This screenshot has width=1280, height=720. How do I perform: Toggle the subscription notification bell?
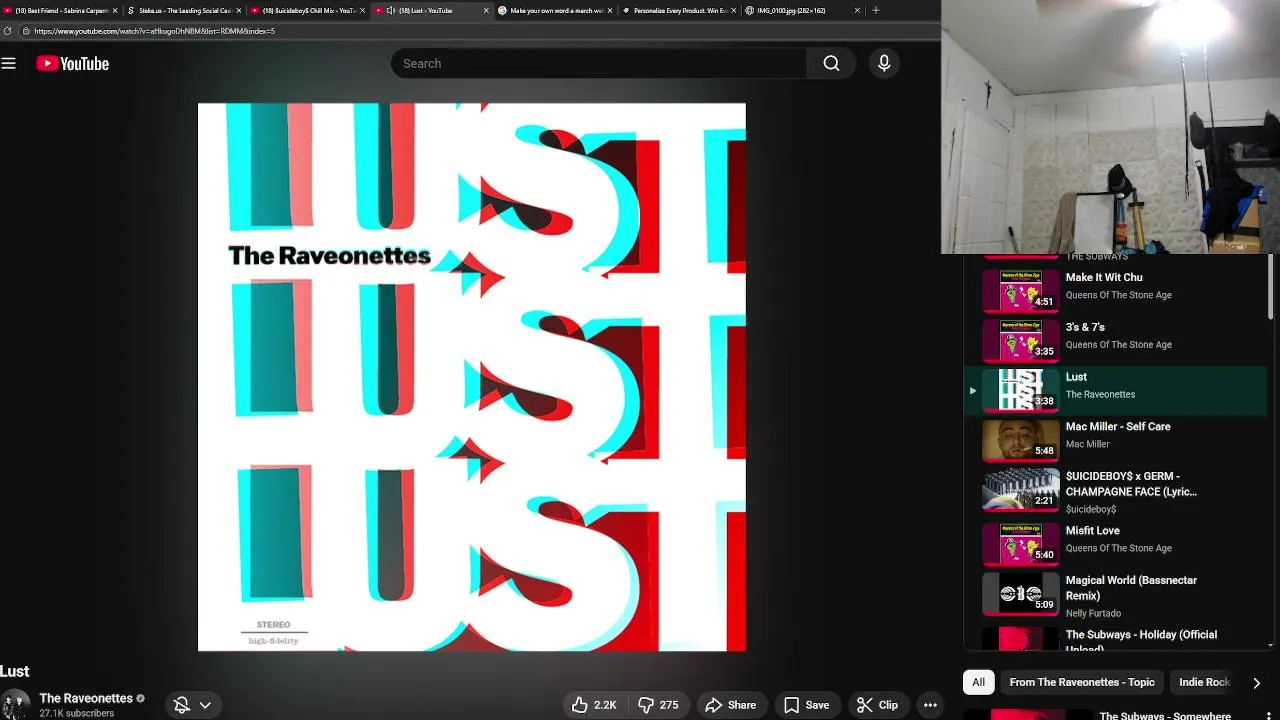pyautogui.click(x=181, y=705)
